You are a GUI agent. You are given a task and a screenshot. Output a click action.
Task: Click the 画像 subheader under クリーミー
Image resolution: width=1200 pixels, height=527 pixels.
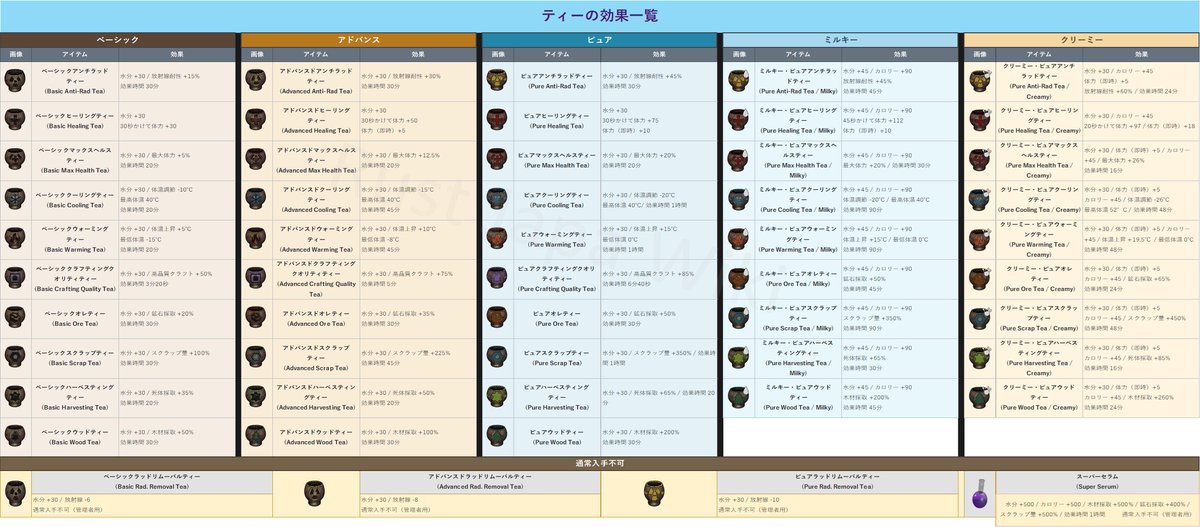[x=978, y=54]
